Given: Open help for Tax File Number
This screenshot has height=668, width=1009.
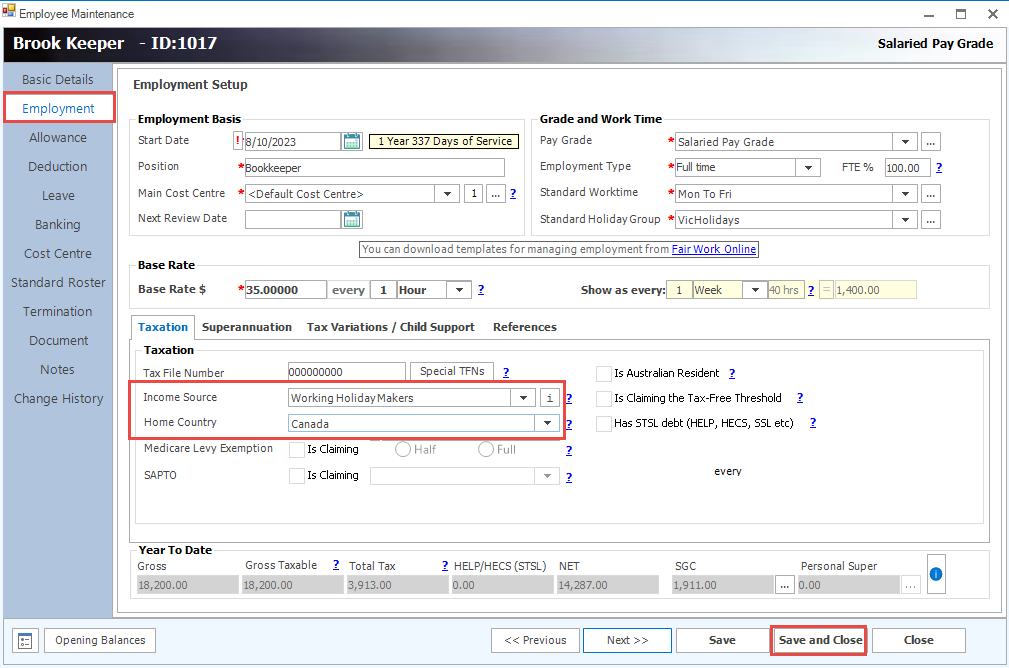Looking at the screenshot, I should 506,372.
